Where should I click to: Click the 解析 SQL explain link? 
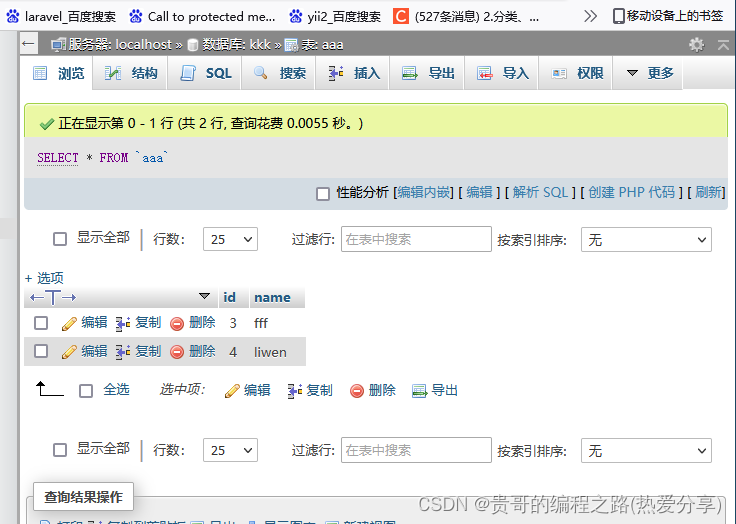tap(540, 193)
